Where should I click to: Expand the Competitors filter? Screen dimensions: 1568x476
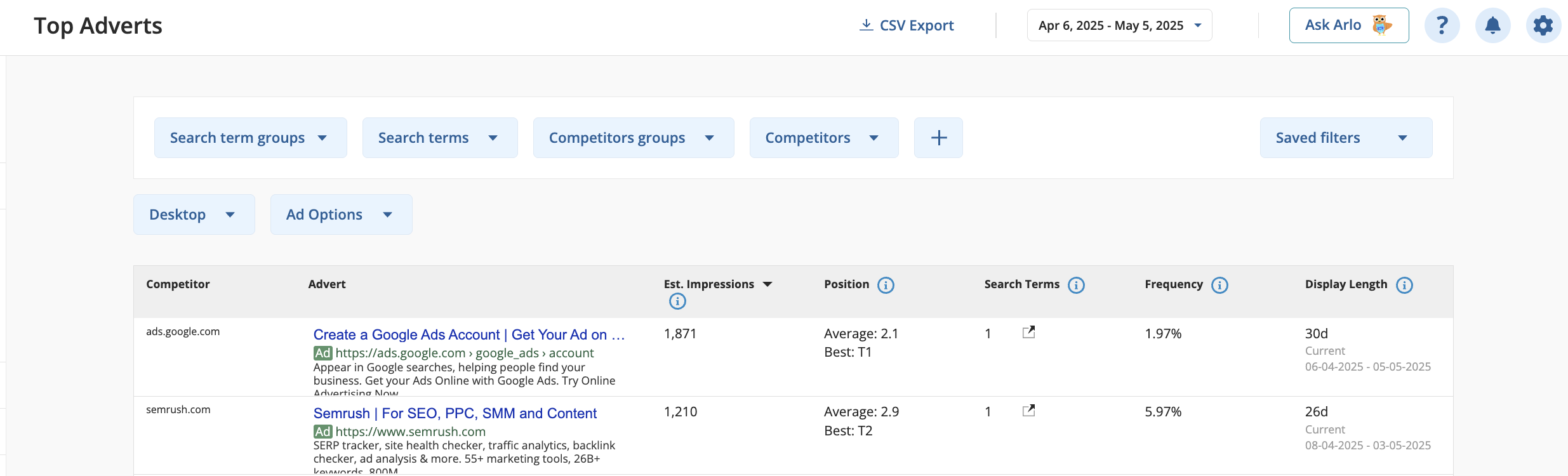(x=824, y=138)
